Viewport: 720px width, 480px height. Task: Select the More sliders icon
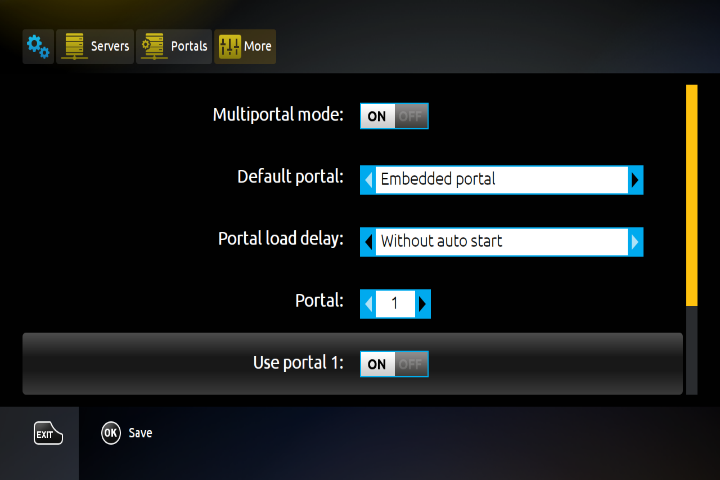pos(230,46)
